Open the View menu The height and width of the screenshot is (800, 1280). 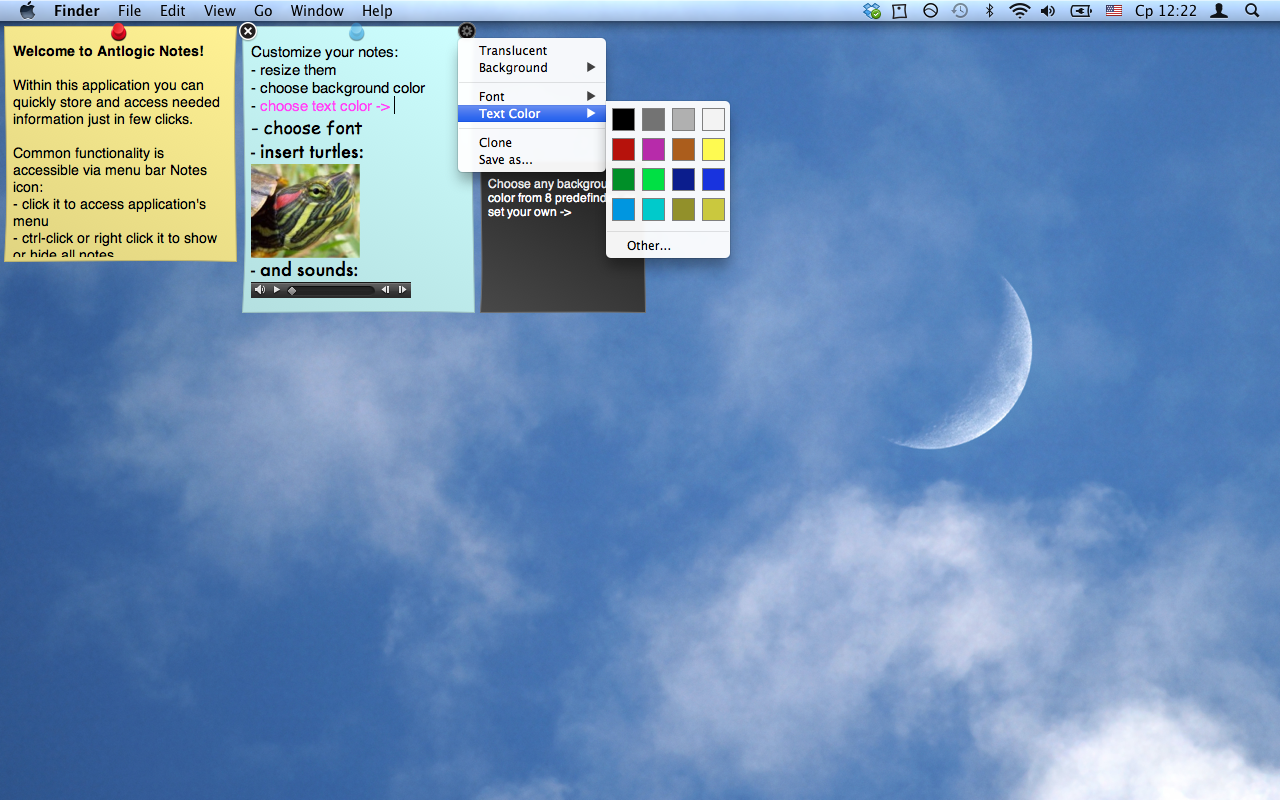pyautogui.click(x=220, y=11)
